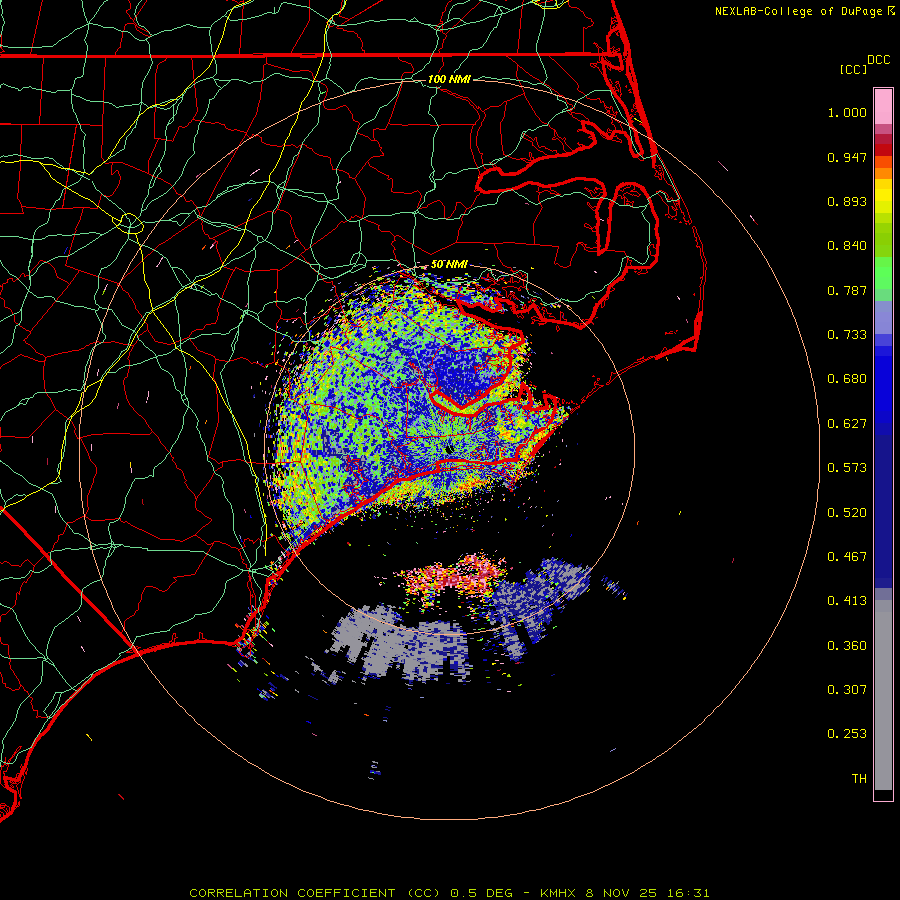This screenshot has height=900, width=900.
Task: Click the black radar site marker at map center
Action: tap(448, 449)
